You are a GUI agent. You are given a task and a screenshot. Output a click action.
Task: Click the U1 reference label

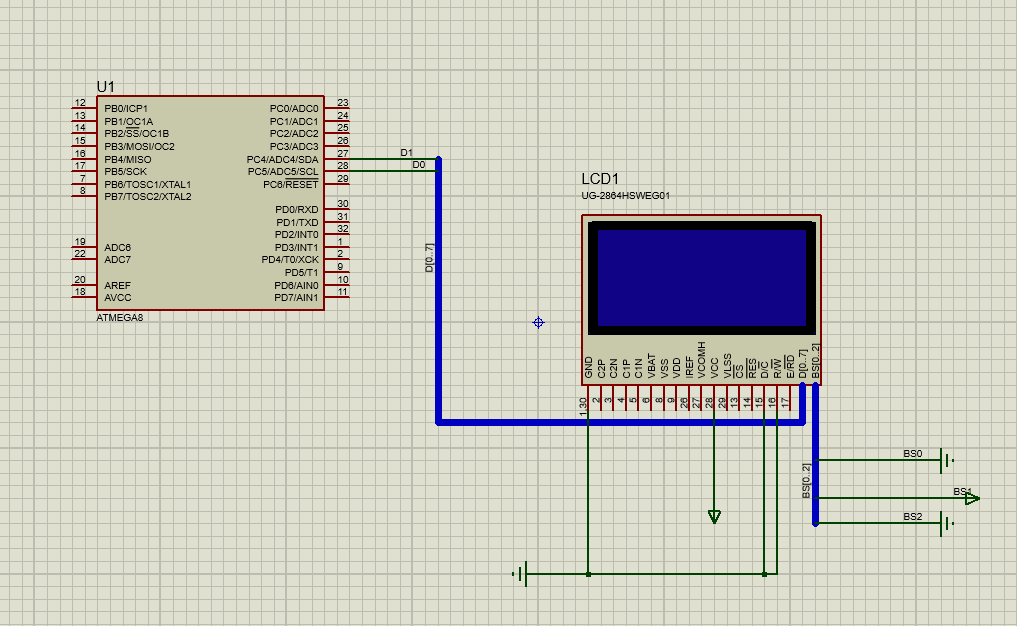[106, 87]
